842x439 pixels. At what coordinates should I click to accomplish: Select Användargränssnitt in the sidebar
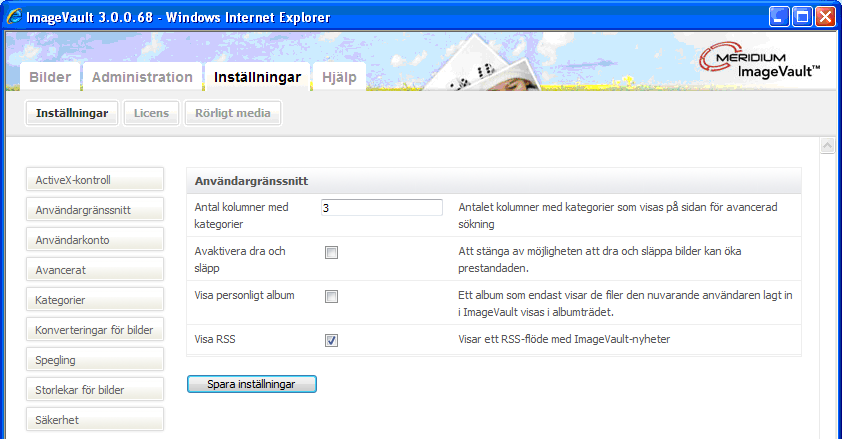pyautogui.click(x=95, y=210)
